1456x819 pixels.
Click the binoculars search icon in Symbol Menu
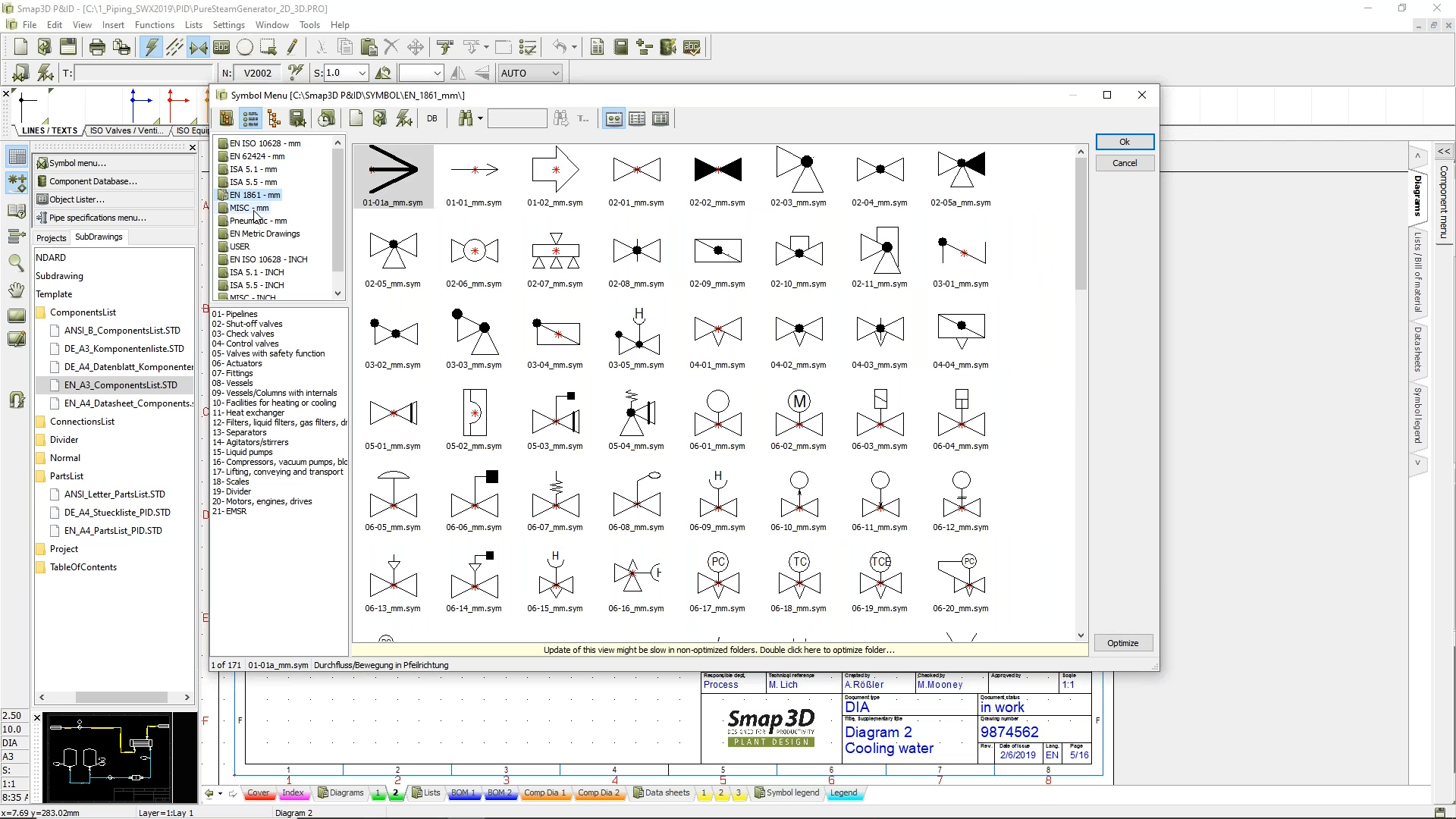tap(466, 118)
